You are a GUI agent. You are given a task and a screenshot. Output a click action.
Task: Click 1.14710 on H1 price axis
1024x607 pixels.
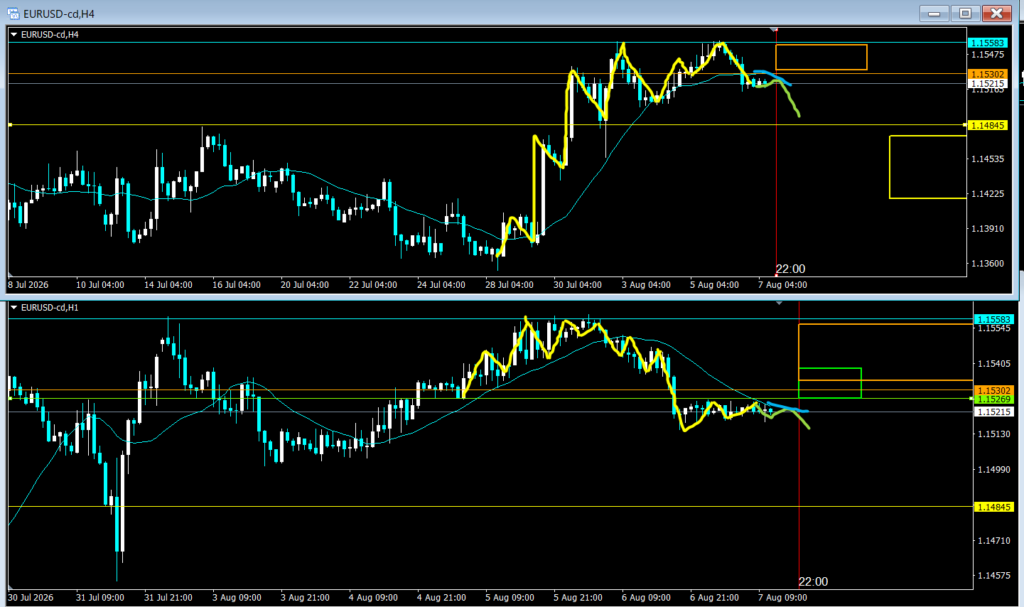(993, 540)
